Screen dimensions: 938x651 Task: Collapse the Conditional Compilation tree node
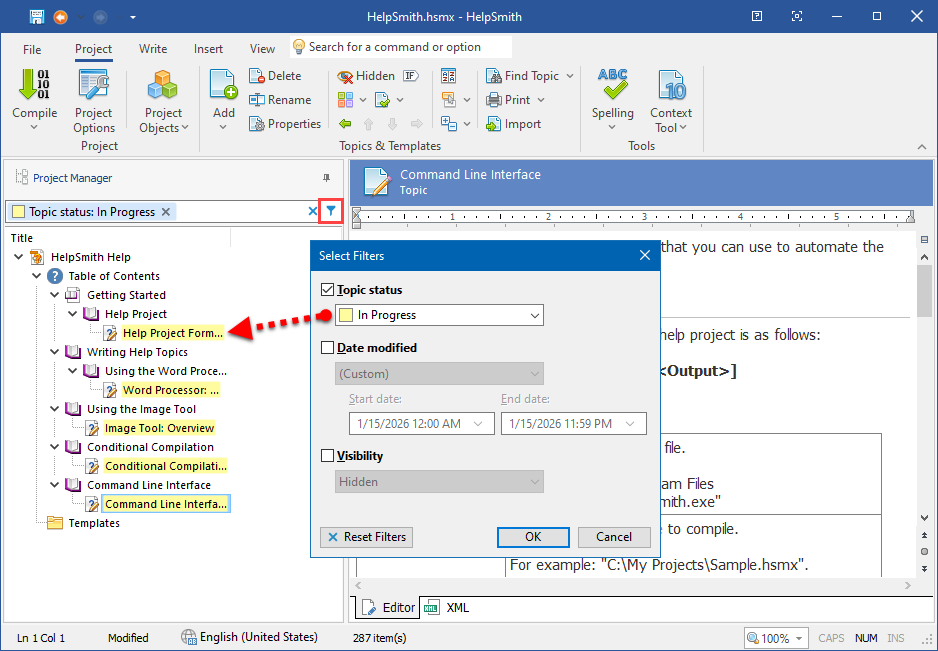[x=54, y=445]
